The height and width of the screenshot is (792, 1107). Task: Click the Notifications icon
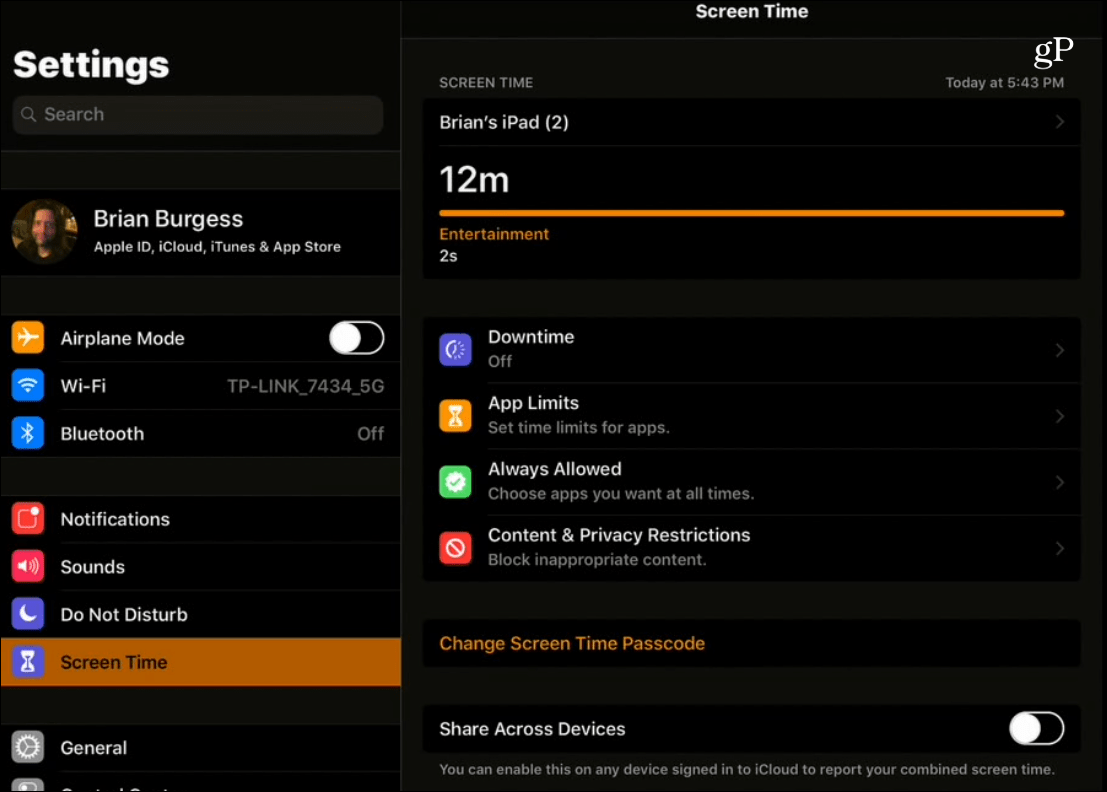click(28, 519)
